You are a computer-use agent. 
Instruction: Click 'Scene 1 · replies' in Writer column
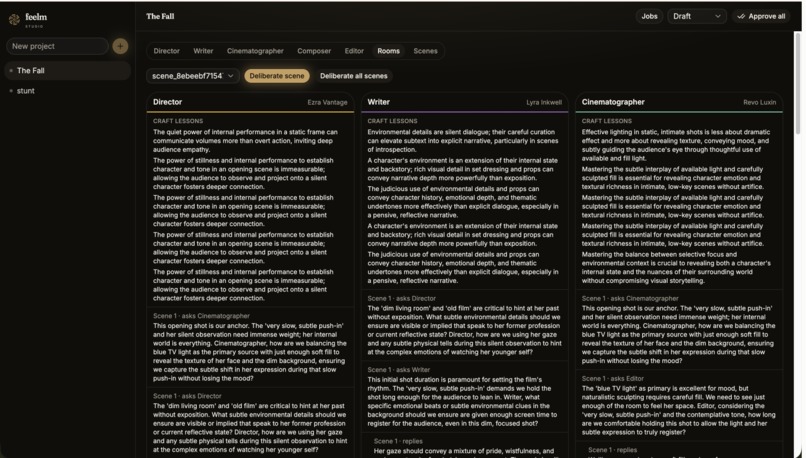[398, 442]
